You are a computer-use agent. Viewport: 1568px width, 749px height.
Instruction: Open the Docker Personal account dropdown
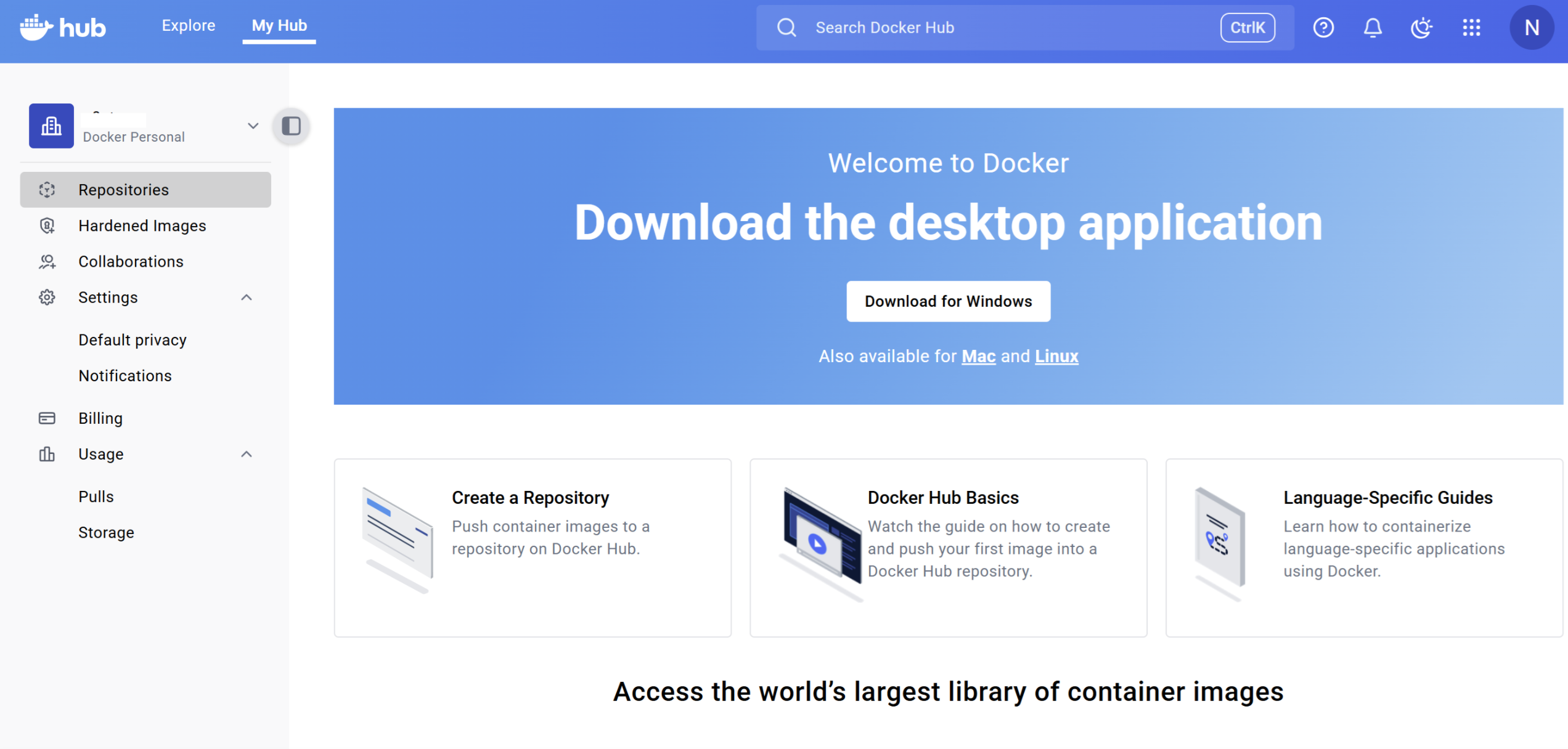coord(253,126)
